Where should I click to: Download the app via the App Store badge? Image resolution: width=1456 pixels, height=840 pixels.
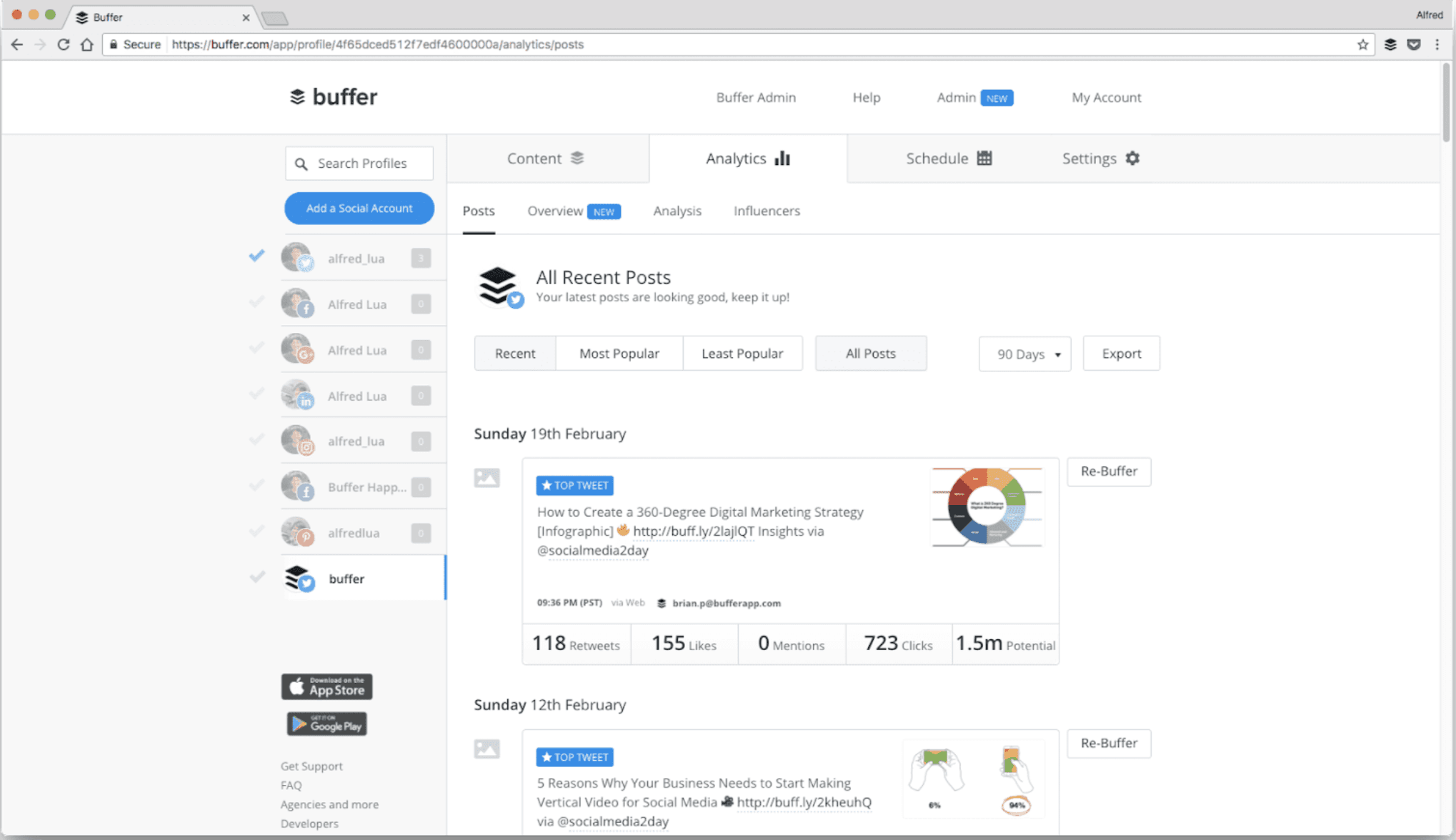(x=326, y=686)
